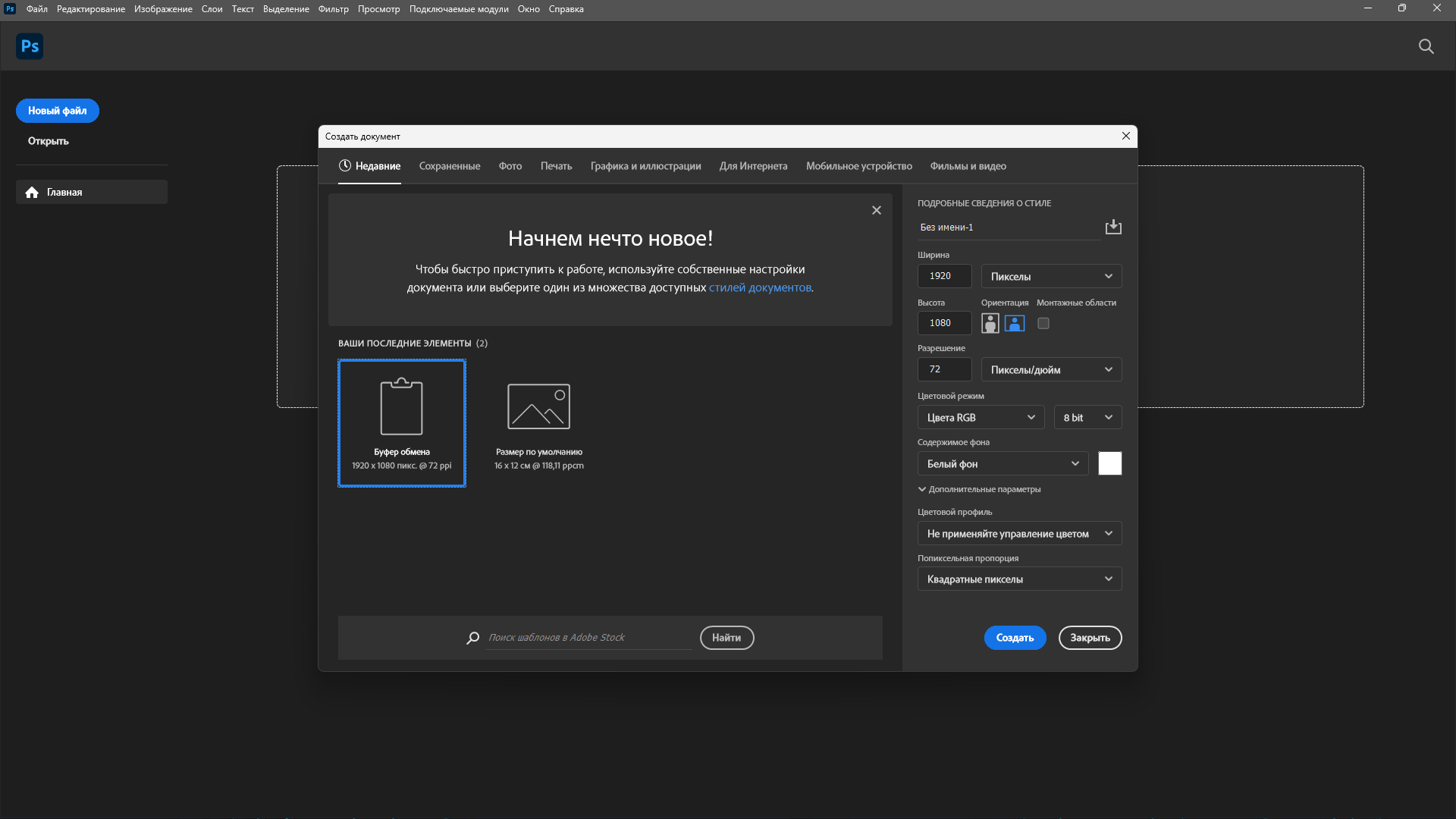This screenshot has width=1456, height=819.
Task: Follow the стилей документов link
Action: coord(759,287)
